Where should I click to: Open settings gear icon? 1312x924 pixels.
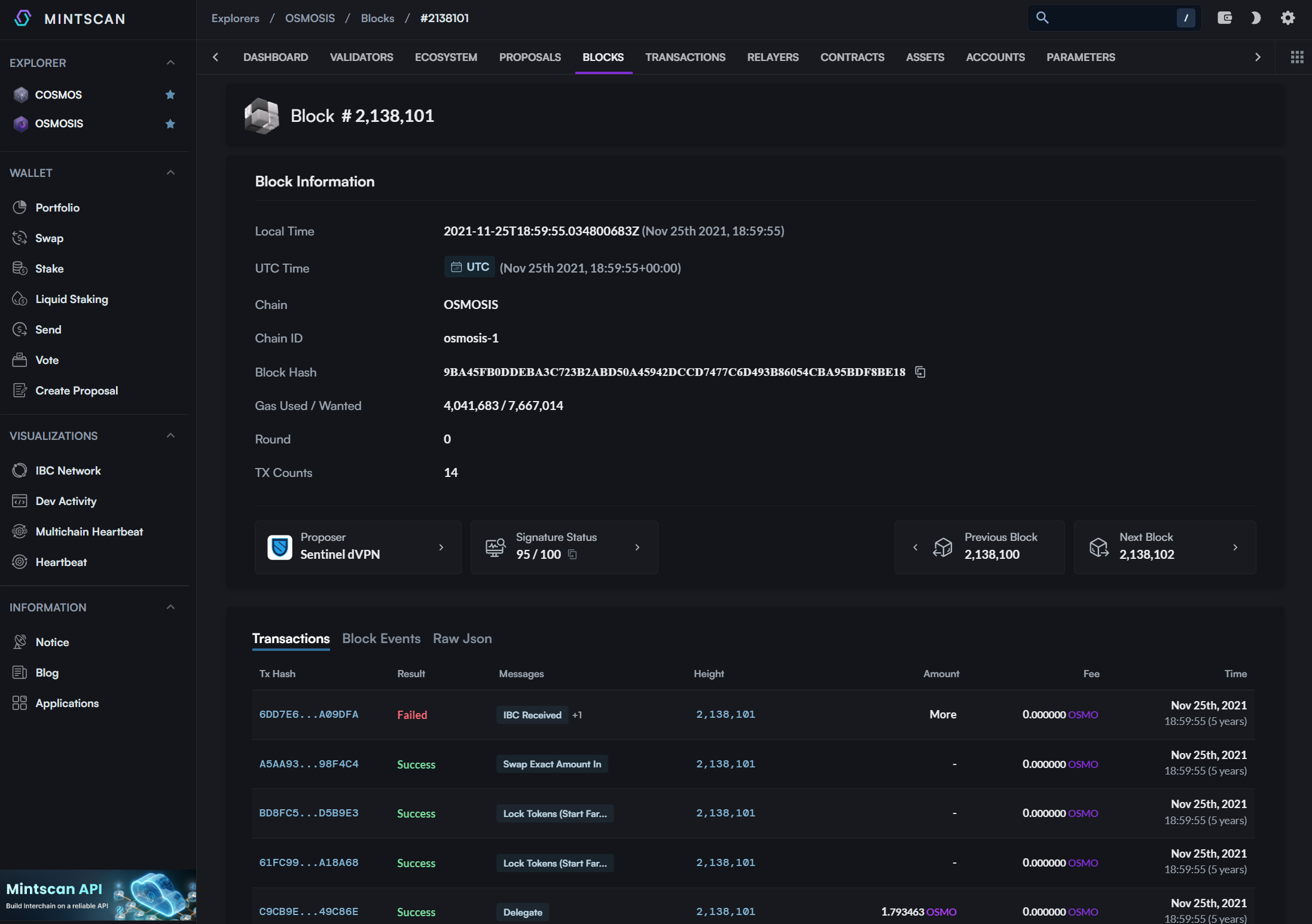(1287, 18)
